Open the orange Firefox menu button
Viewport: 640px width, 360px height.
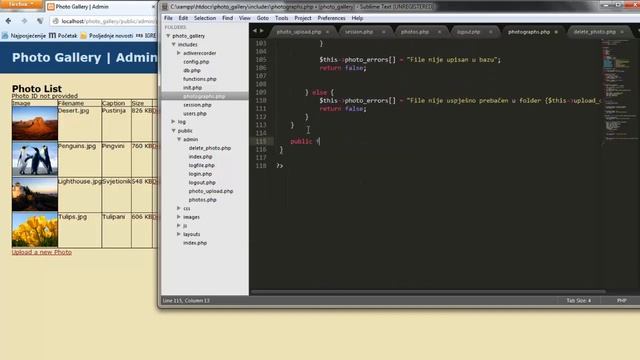(21, 4)
